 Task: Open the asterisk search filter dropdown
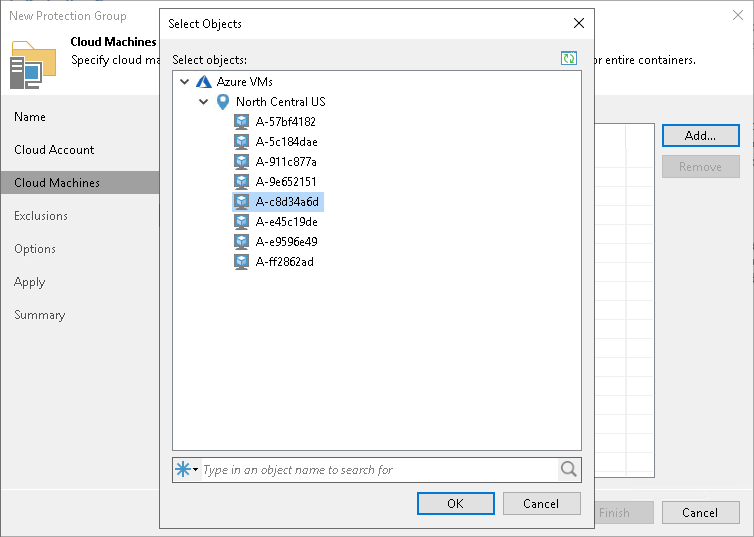coord(187,469)
